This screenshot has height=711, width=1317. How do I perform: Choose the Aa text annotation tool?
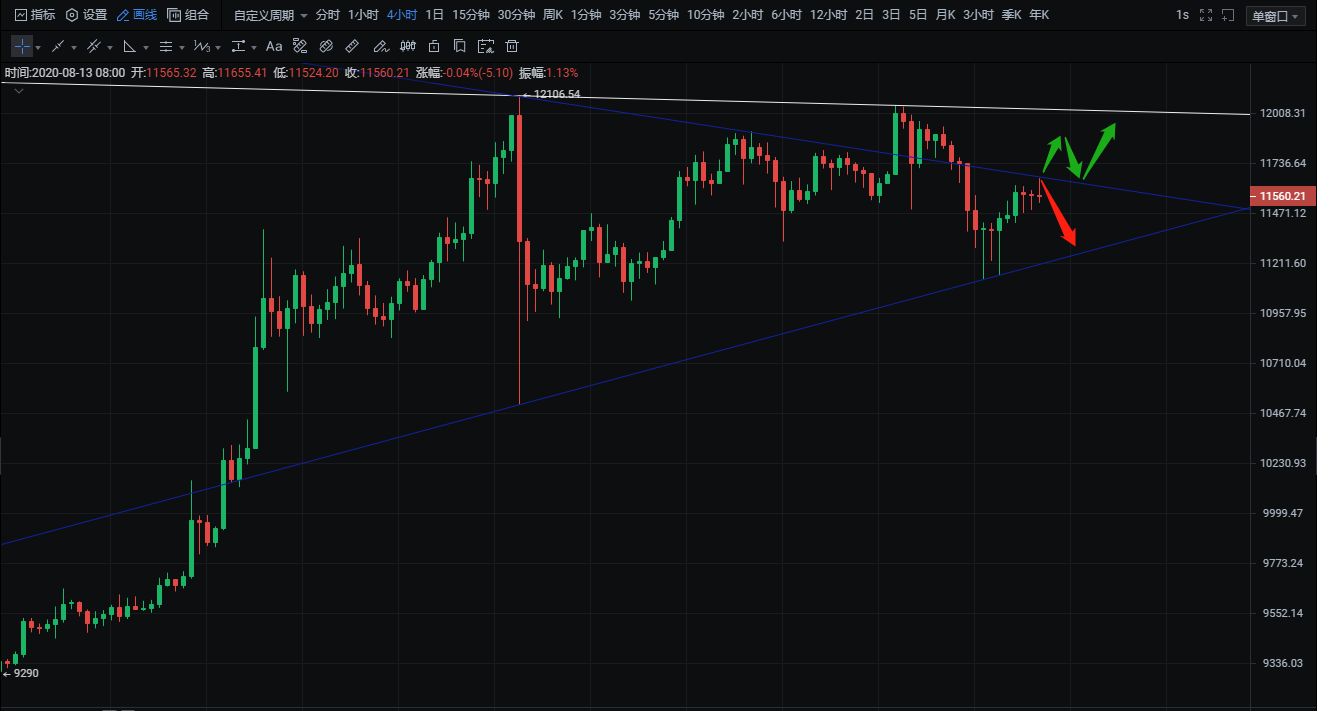(273, 46)
